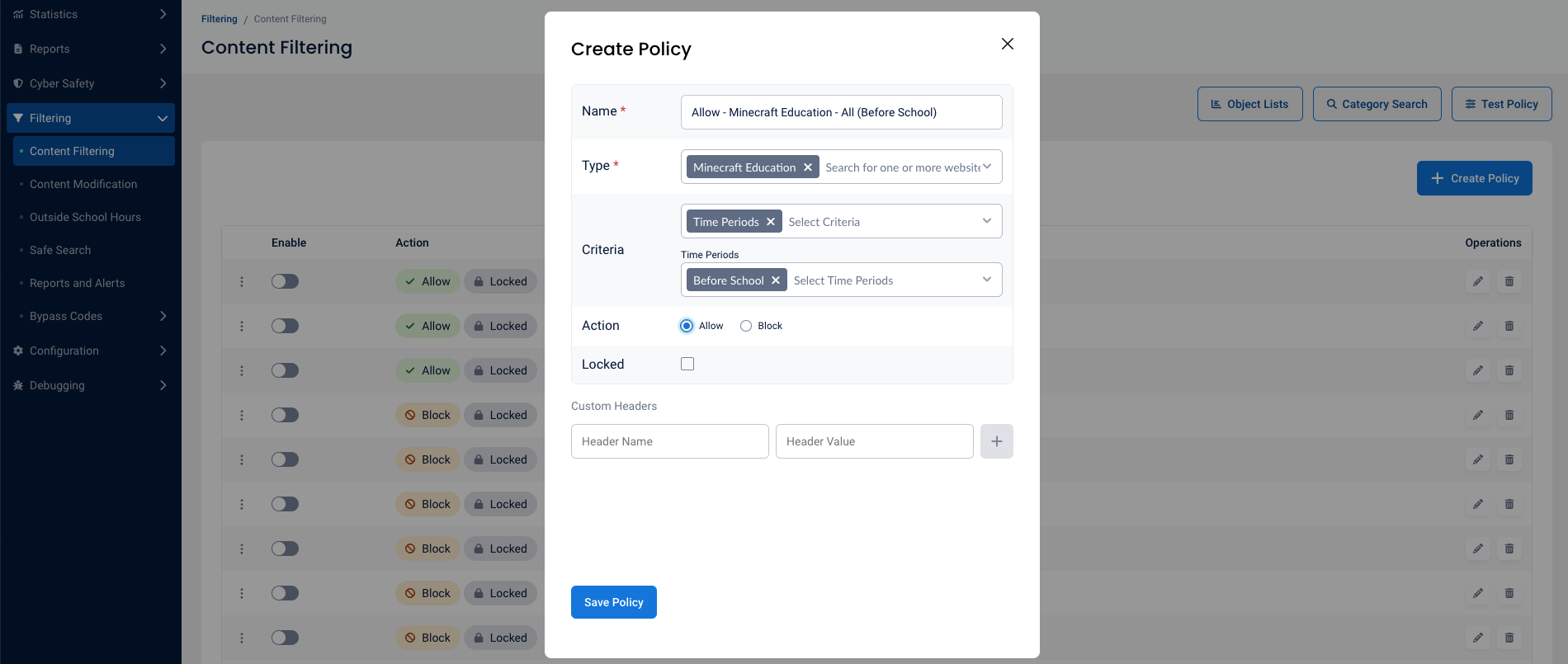This screenshot has width=1568, height=664.
Task: Remove the Before School time period tag
Action: [x=776, y=280]
